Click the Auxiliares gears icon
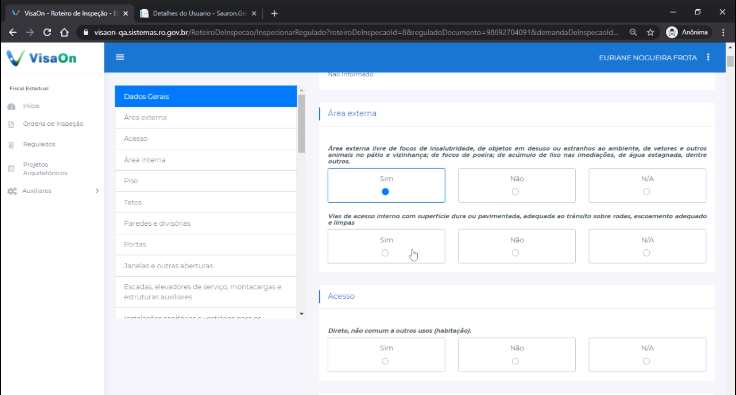Viewport: 736px width, 395px height. click(12, 191)
